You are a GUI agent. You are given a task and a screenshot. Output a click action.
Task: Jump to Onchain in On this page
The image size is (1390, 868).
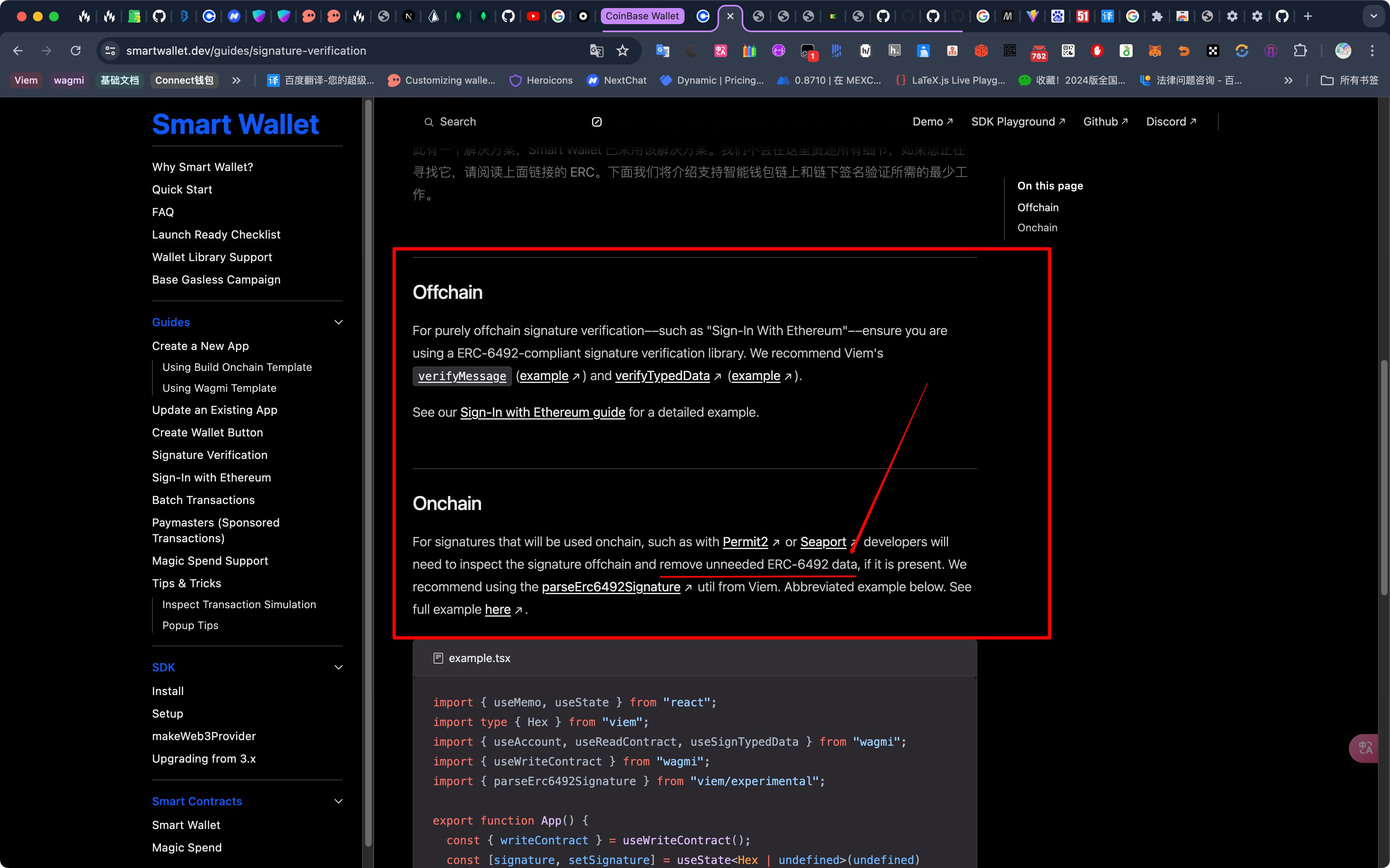click(1037, 227)
